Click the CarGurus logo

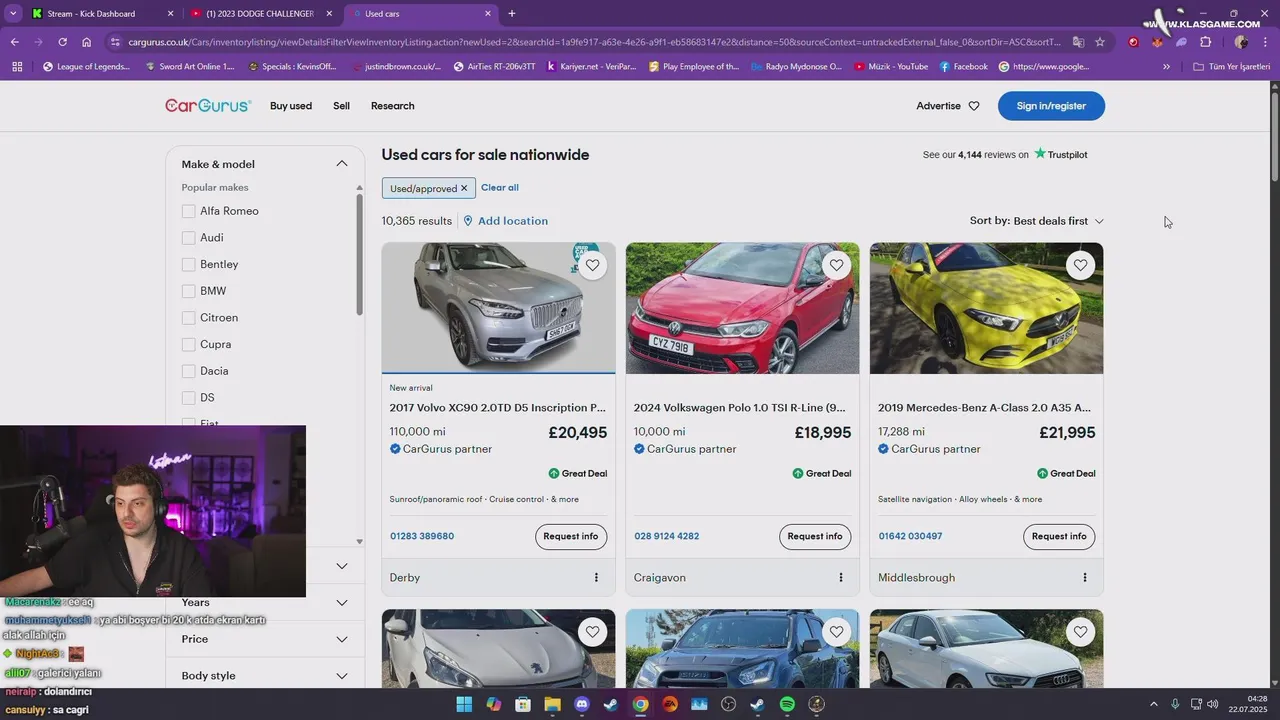(208, 105)
